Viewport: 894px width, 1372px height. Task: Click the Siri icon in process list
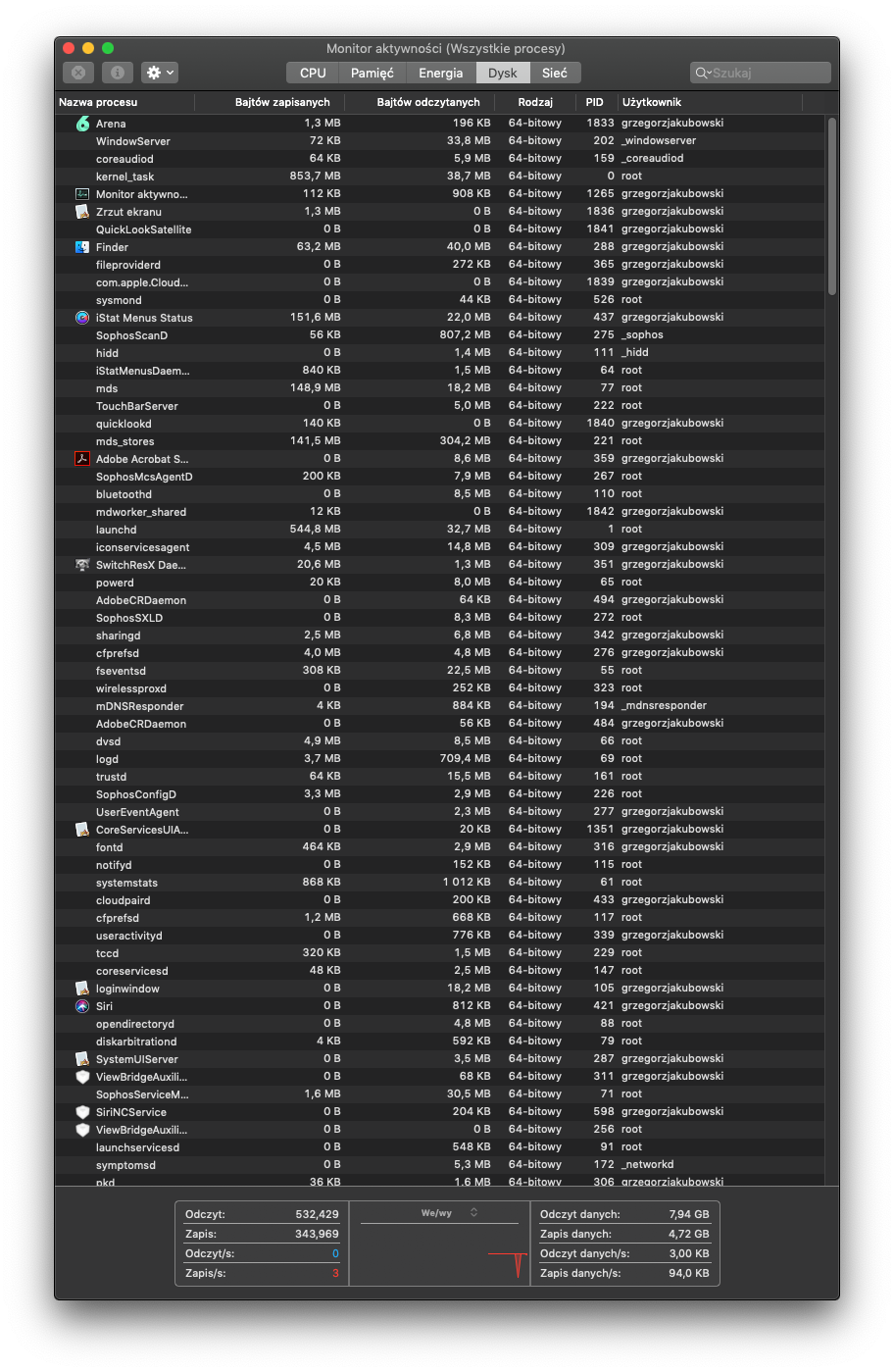click(82, 1006)
